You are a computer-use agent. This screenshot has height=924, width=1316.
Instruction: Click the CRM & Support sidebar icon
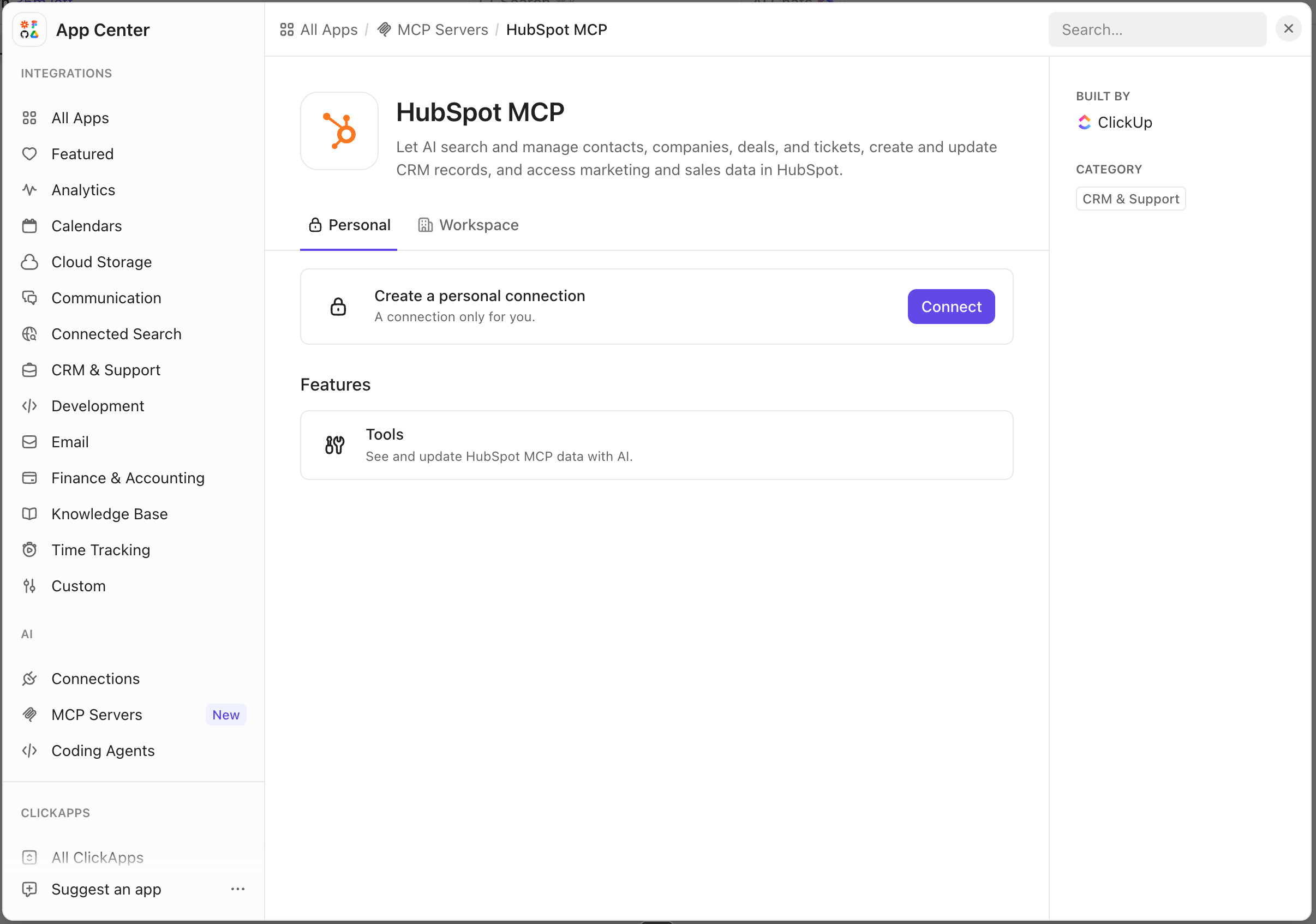tap(29, 370)
